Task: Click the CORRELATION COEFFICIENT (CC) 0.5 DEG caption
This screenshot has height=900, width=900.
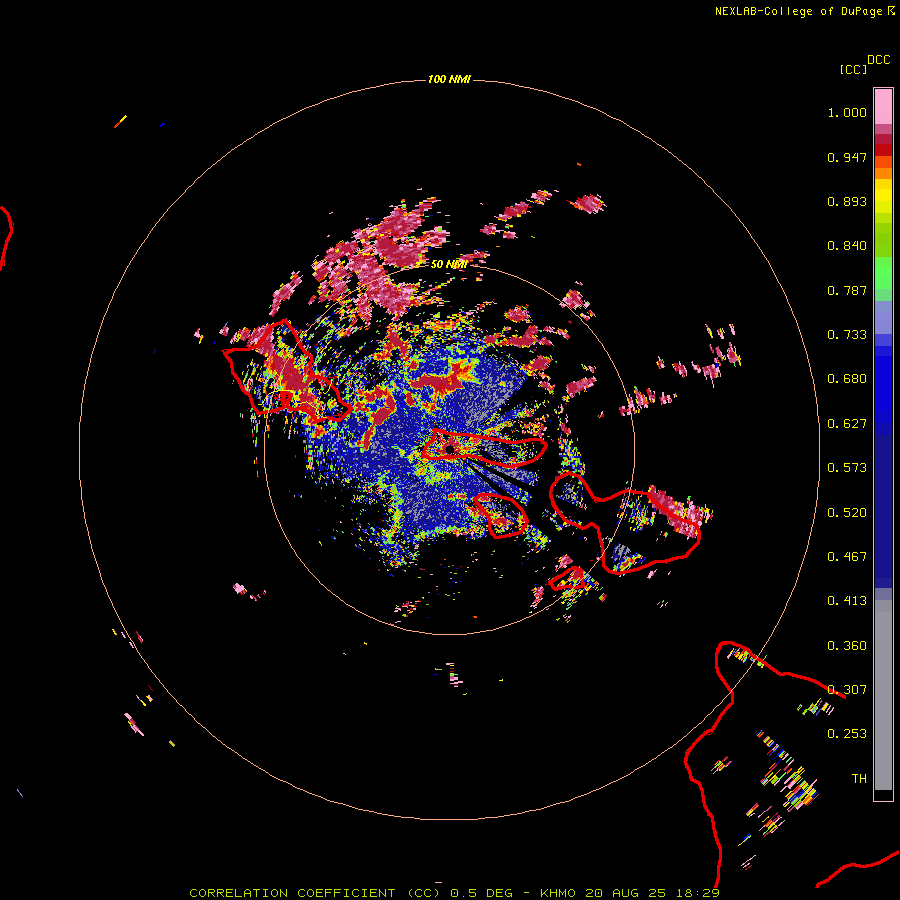Action: pos(350,893)
